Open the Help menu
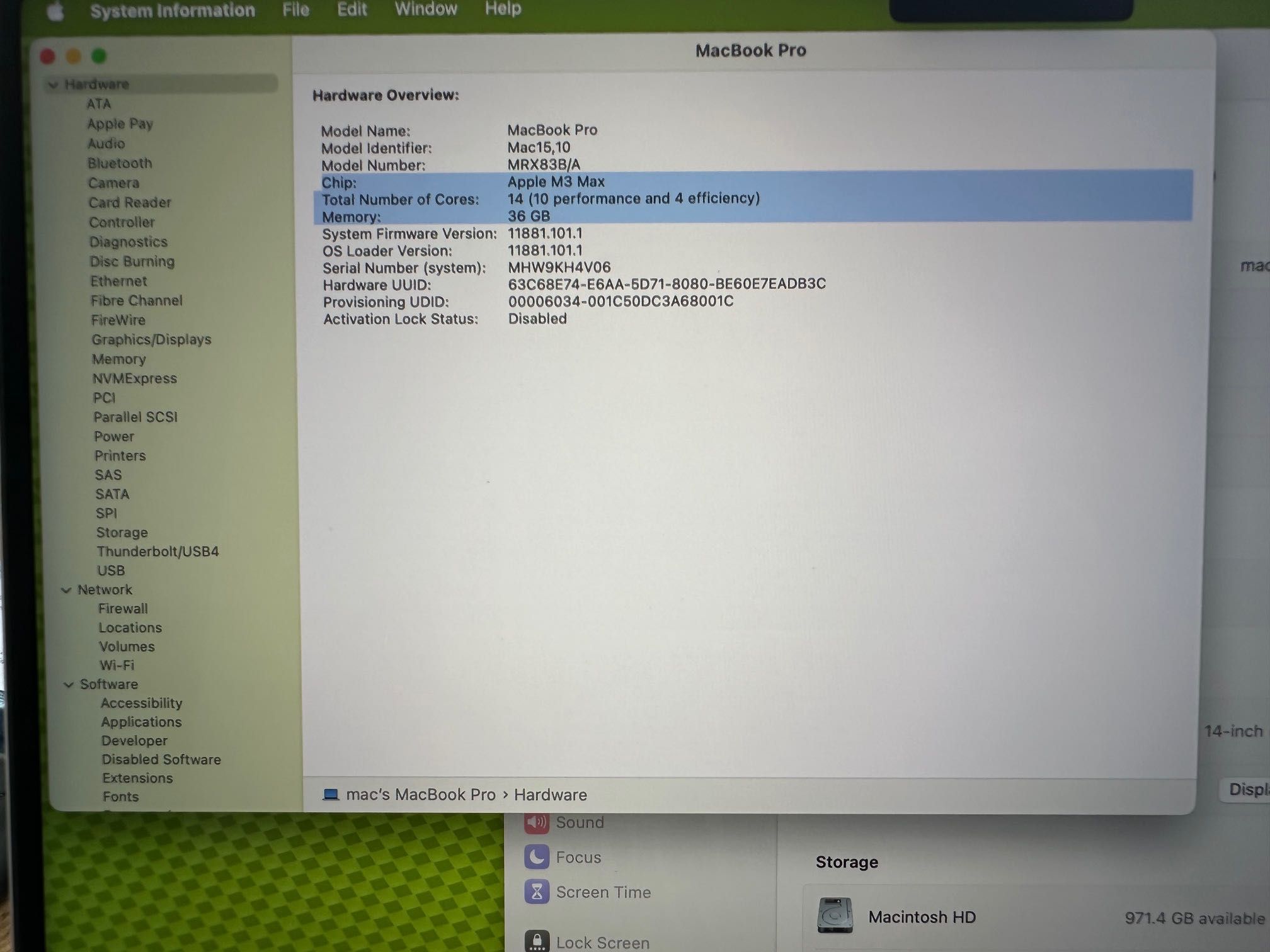This screenshot has height=952, width=1270. tap(503, 8)
